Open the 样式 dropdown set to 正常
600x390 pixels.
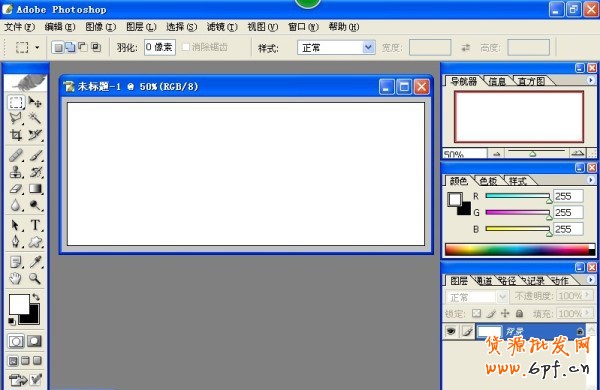(336, 48)
